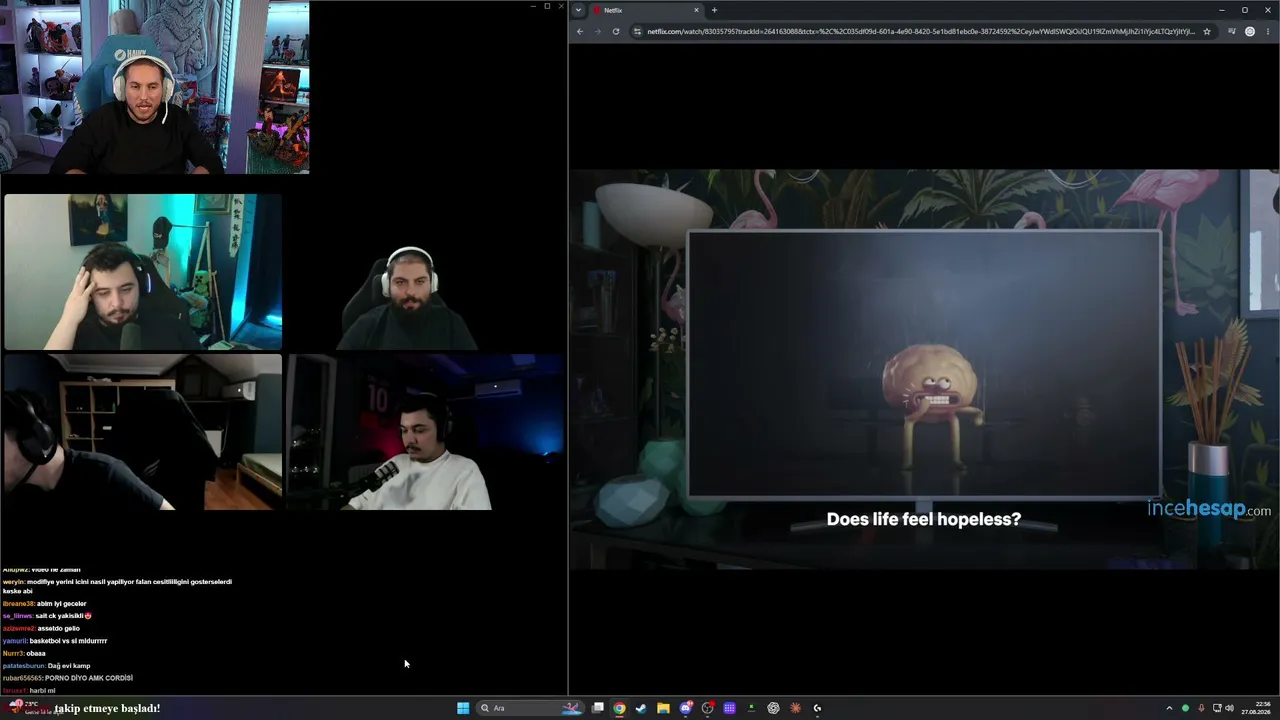
Task: Launch Steam from the taskbar
Action: click(641, 708)
